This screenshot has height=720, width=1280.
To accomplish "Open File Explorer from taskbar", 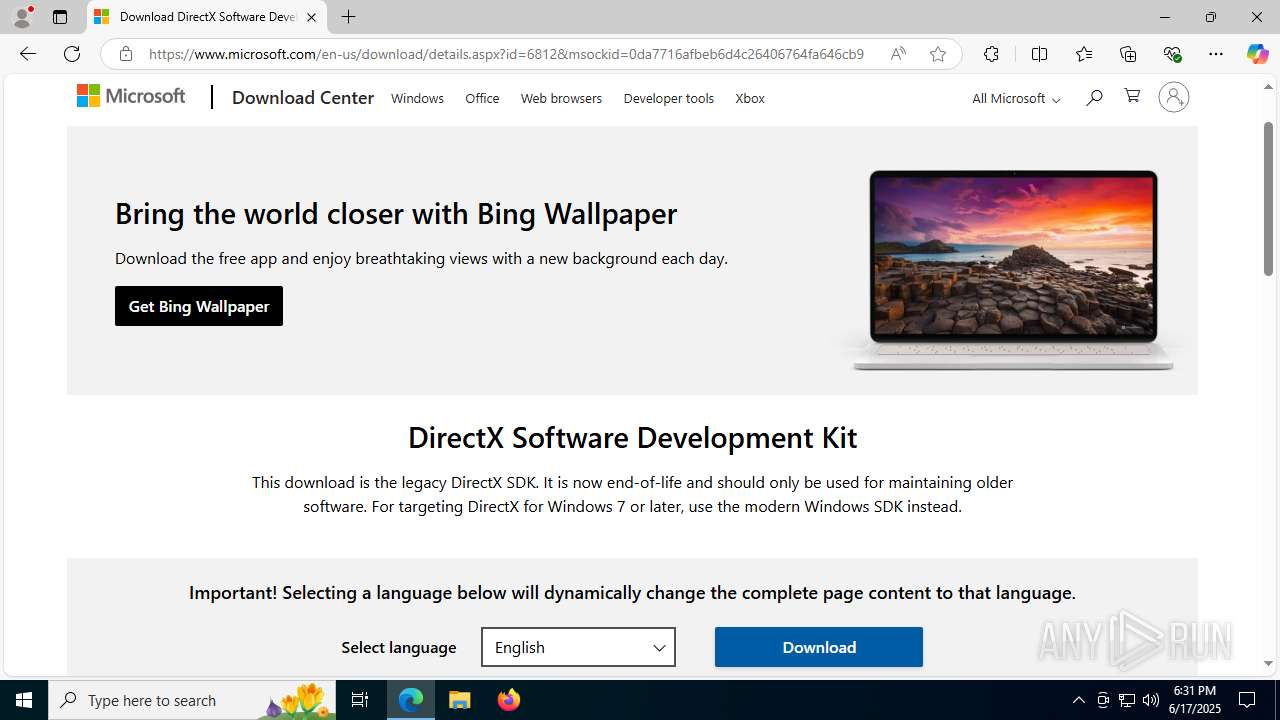I will point(459,700).
